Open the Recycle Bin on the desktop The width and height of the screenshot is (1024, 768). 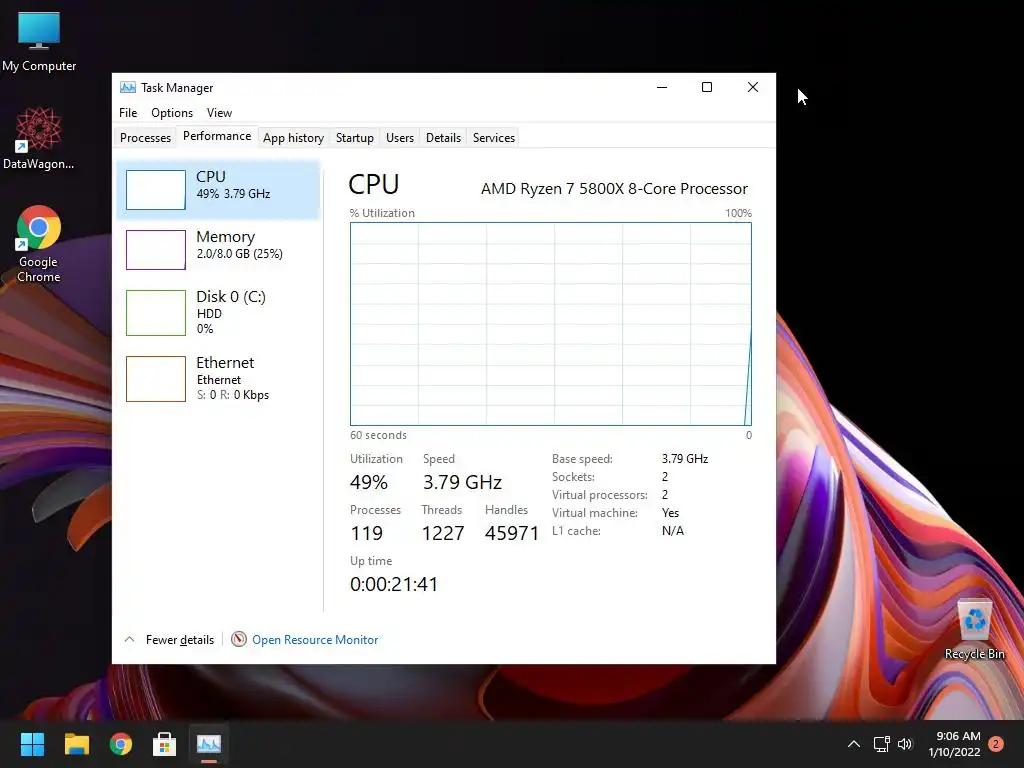point(974,630)
